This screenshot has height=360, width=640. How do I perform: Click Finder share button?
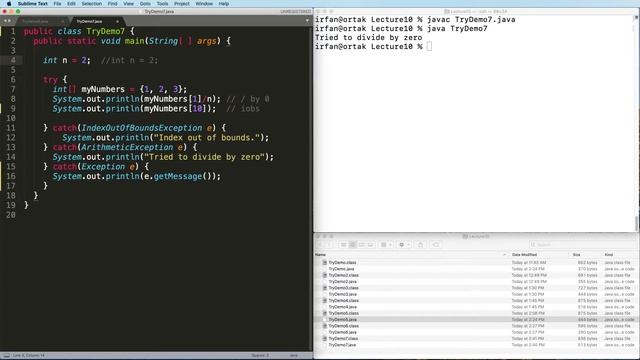(420, 245)
